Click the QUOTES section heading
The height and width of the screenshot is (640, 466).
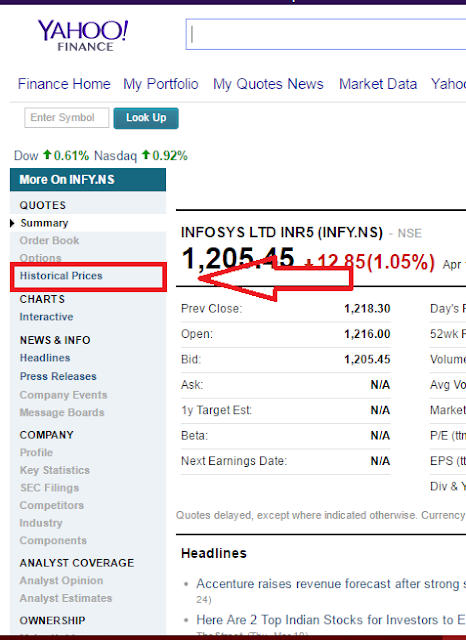[42, 205]
